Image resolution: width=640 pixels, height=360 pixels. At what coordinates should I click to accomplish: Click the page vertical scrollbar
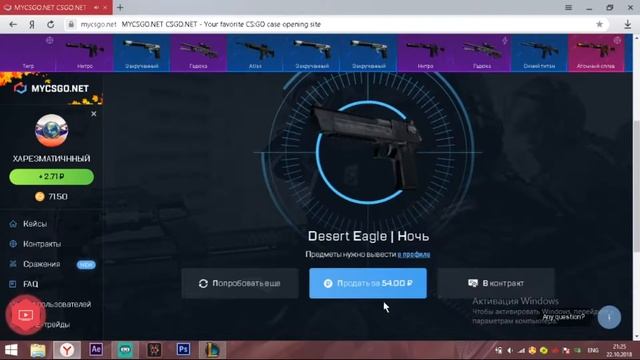[636, 186]
